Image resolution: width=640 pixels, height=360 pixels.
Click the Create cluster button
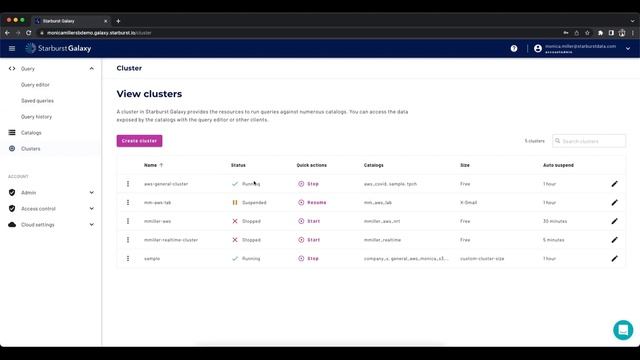[139, 141]
